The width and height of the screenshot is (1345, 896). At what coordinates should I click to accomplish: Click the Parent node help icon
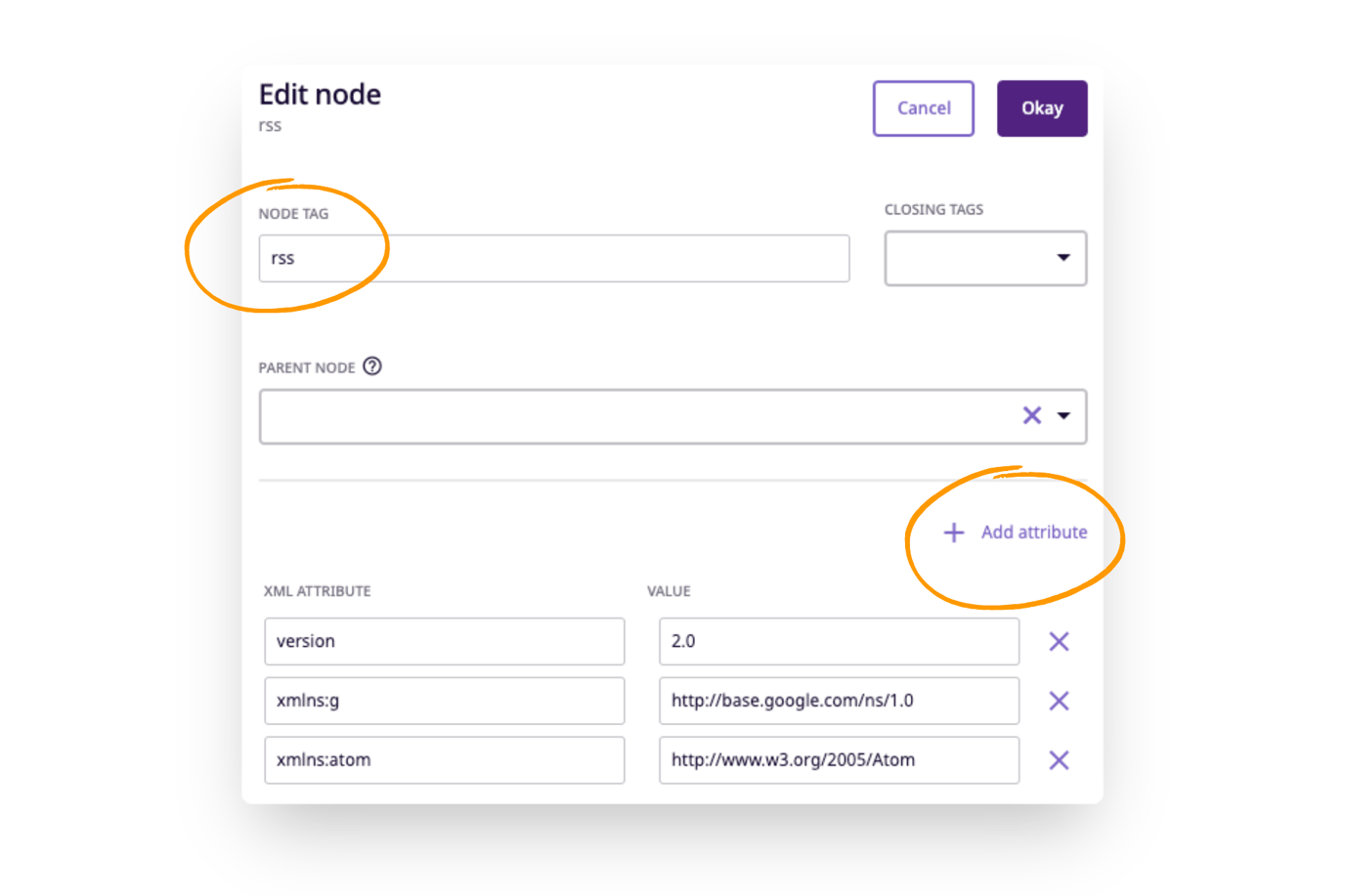click(371, 367)
